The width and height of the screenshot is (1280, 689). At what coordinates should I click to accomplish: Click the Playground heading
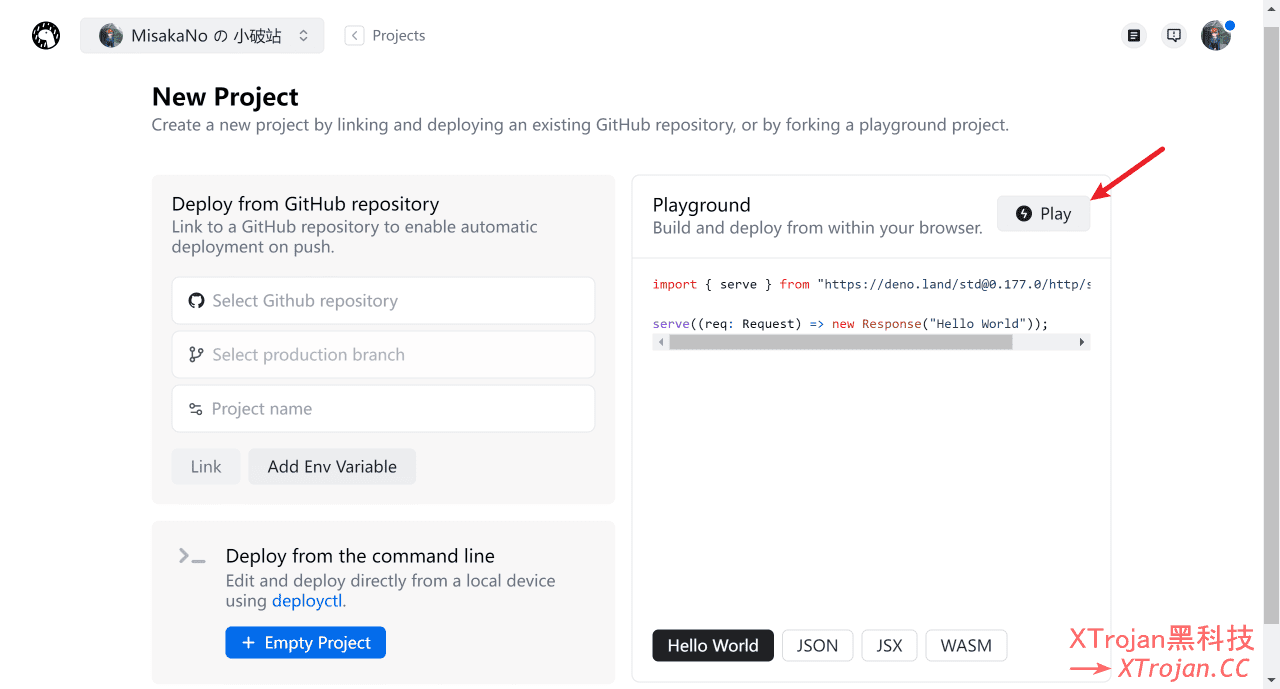(701, 205)
